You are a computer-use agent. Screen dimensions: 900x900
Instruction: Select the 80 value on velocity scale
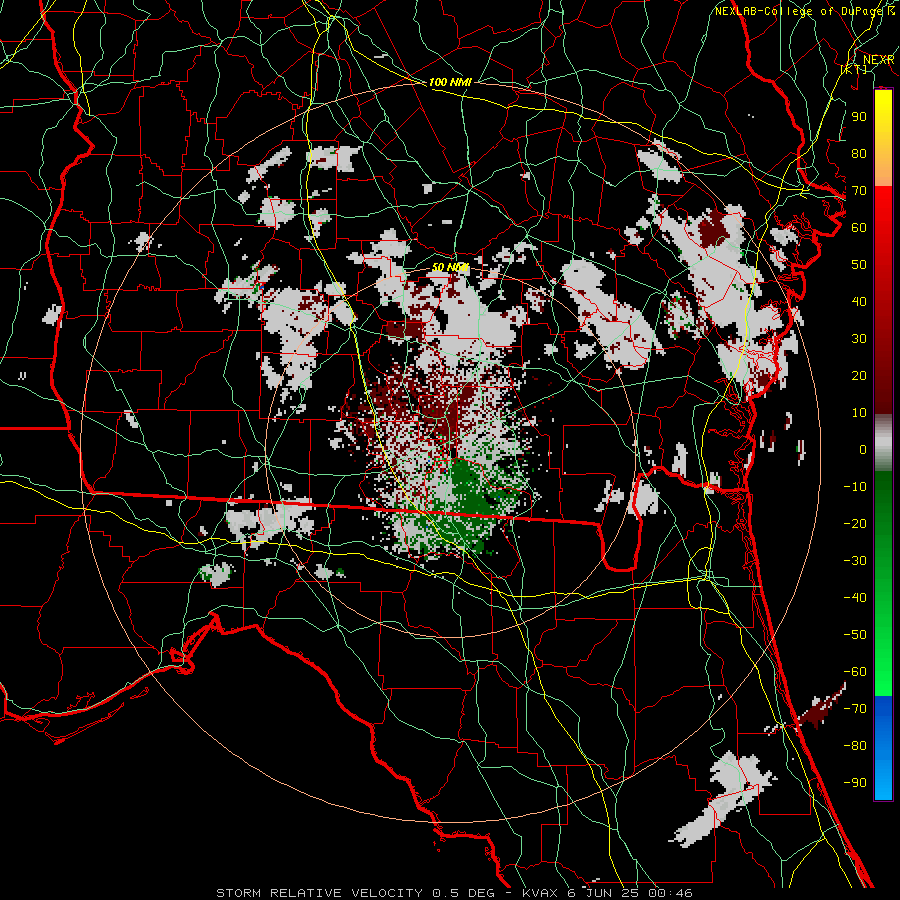point(859,153)
